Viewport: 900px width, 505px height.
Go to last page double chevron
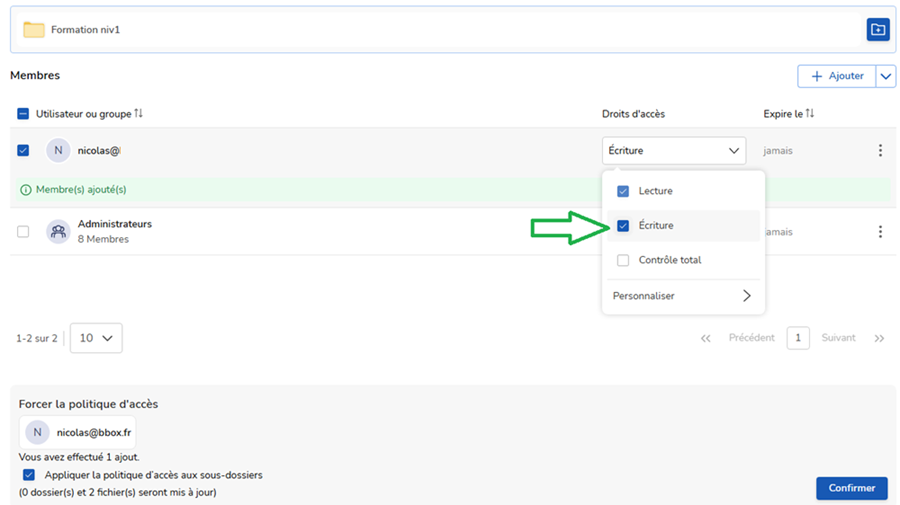[879, 338]
